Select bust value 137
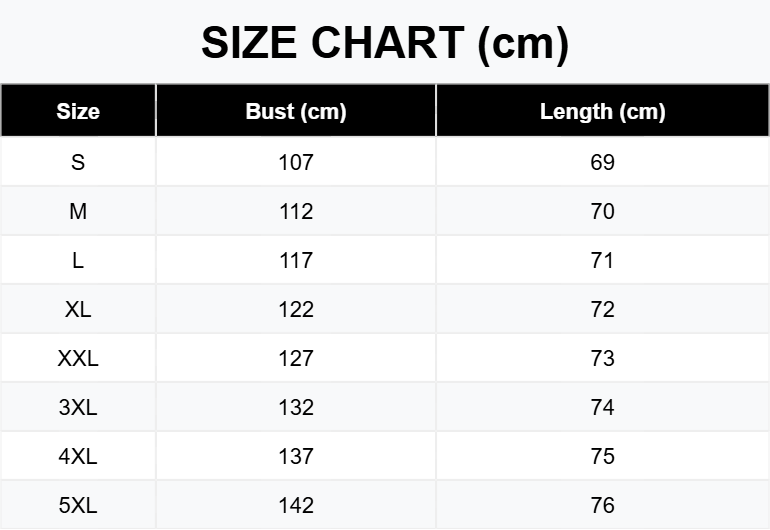 296,456
